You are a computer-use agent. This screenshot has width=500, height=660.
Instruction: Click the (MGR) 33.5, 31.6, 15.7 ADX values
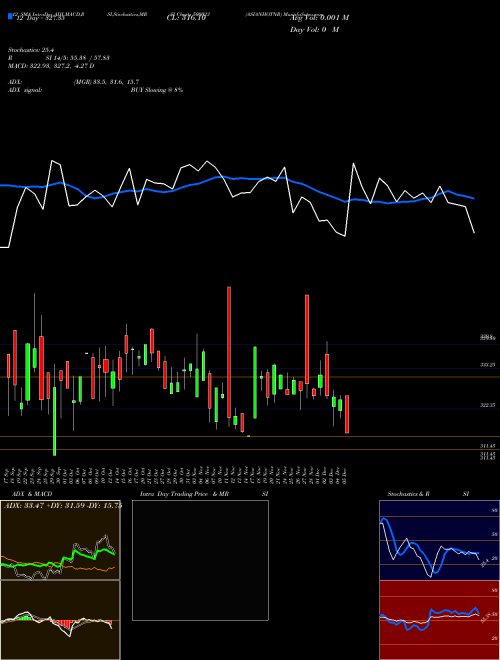tap(106, 82)
